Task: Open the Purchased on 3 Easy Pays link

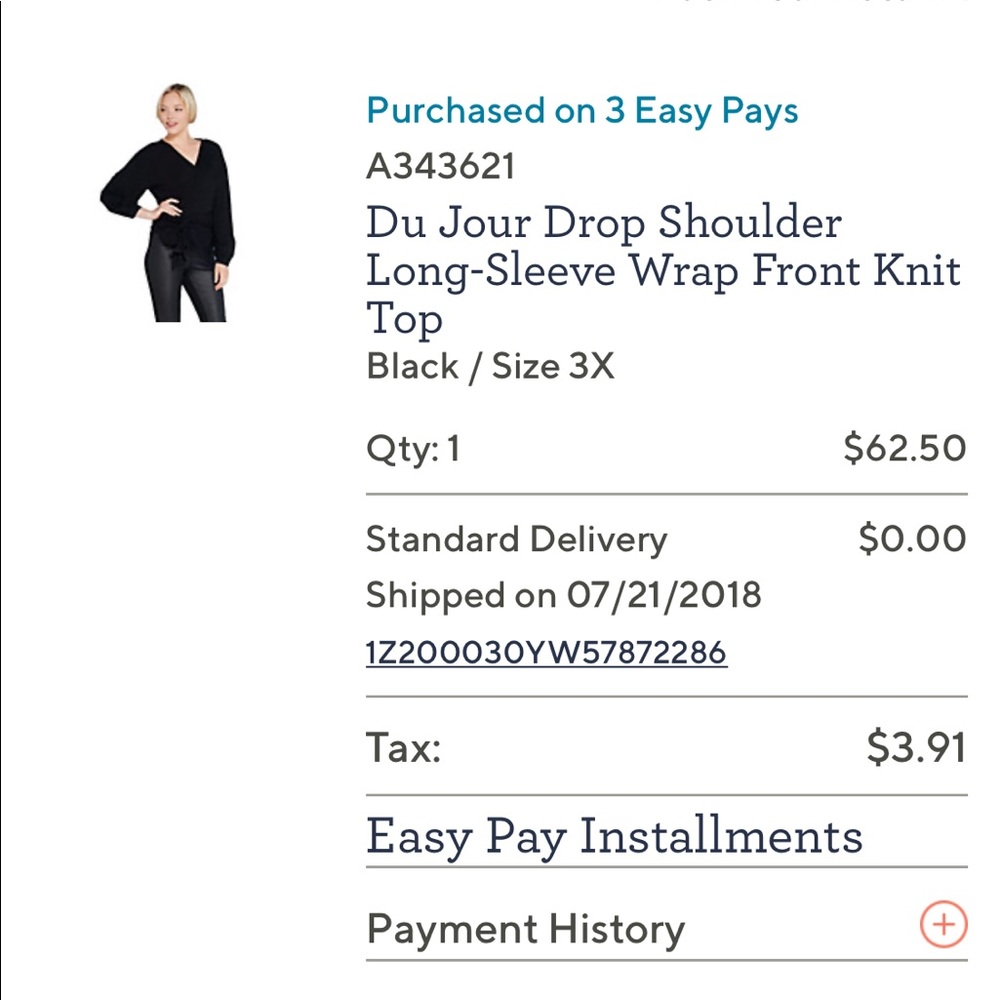Action: pos(583,111)
